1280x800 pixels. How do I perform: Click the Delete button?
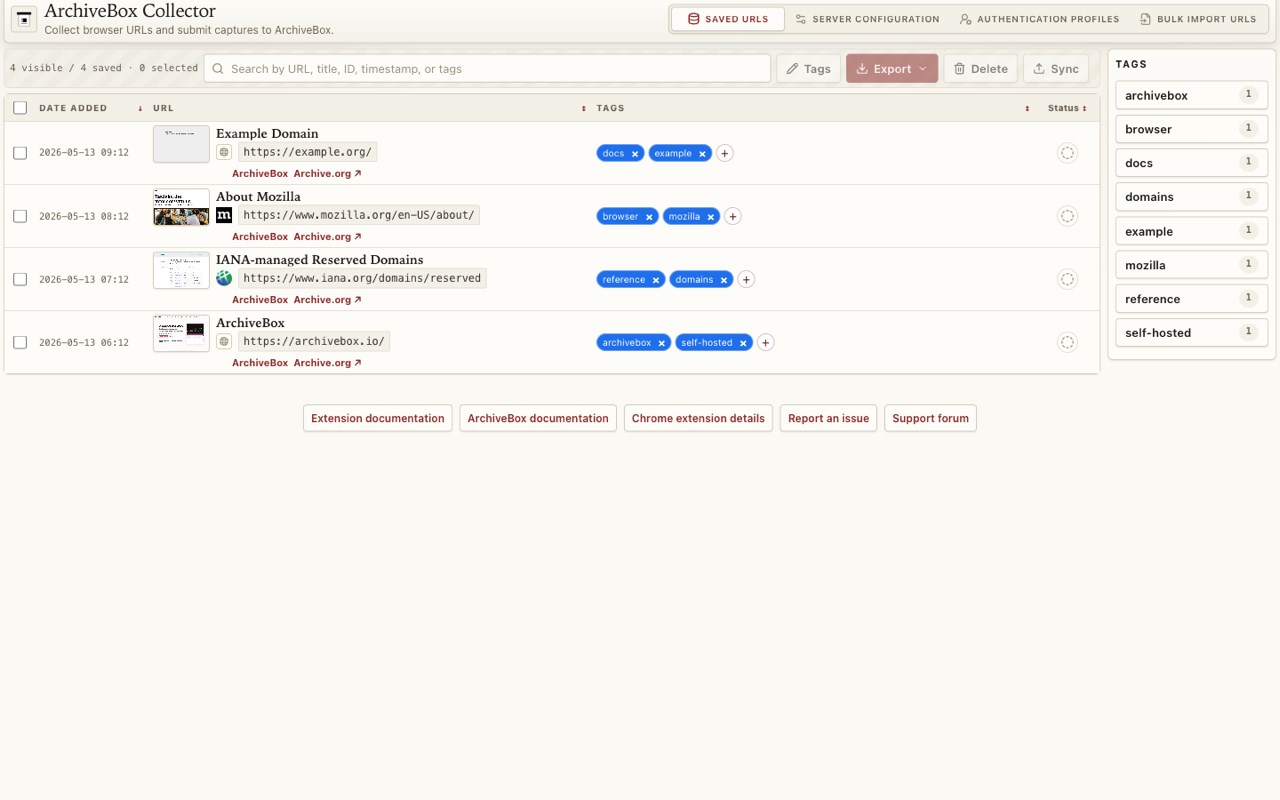coord(980,69)
